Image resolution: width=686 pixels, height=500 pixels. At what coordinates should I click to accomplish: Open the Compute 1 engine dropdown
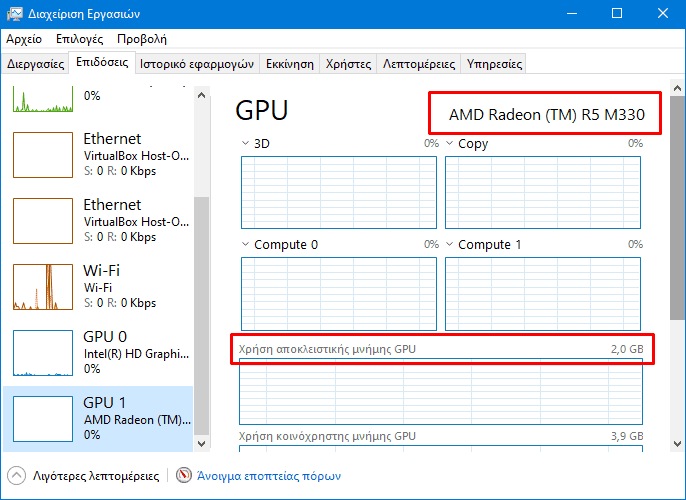[x=449, y=244]
